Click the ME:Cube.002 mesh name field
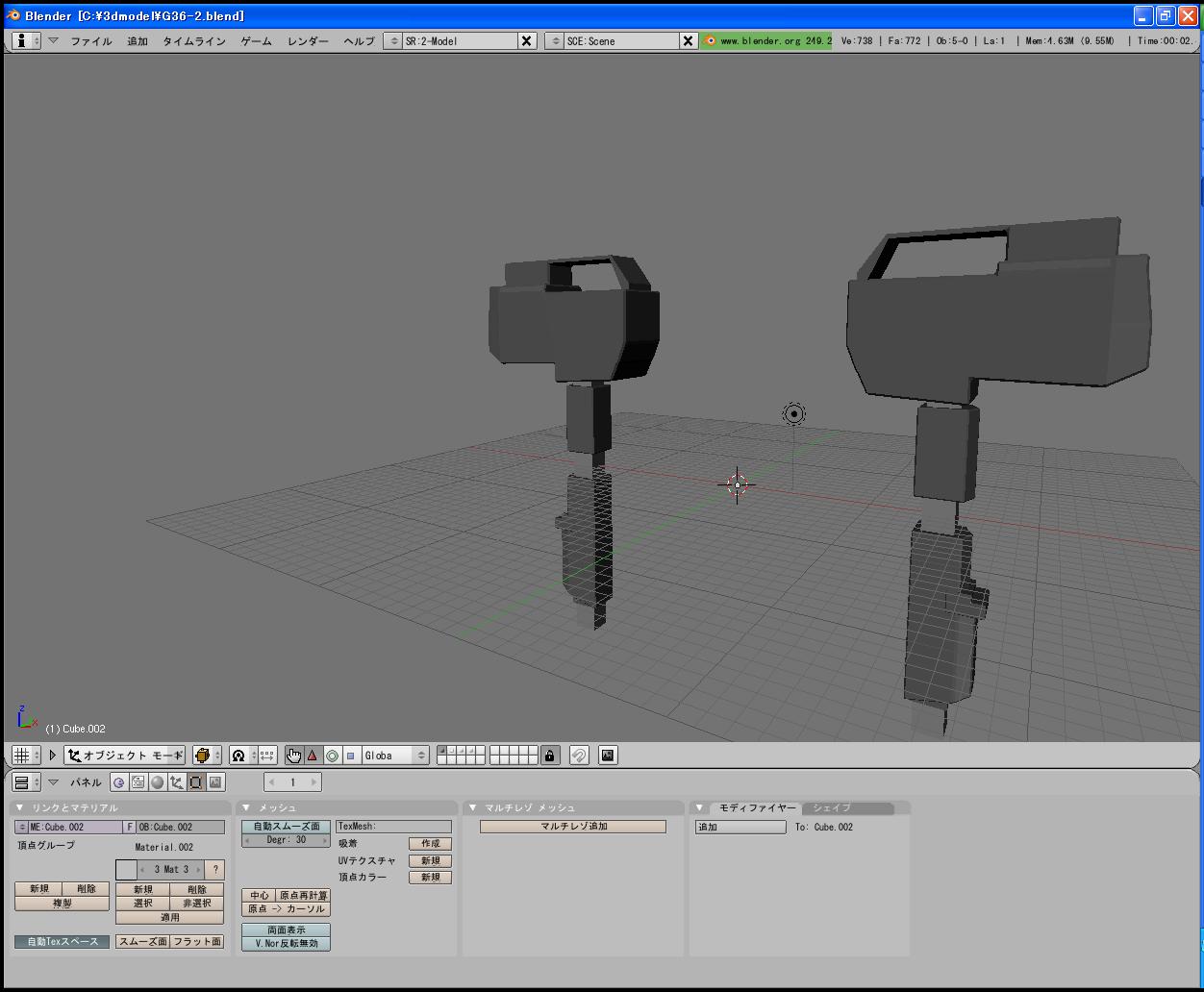The image size is (1204, 992). [75, 827]
